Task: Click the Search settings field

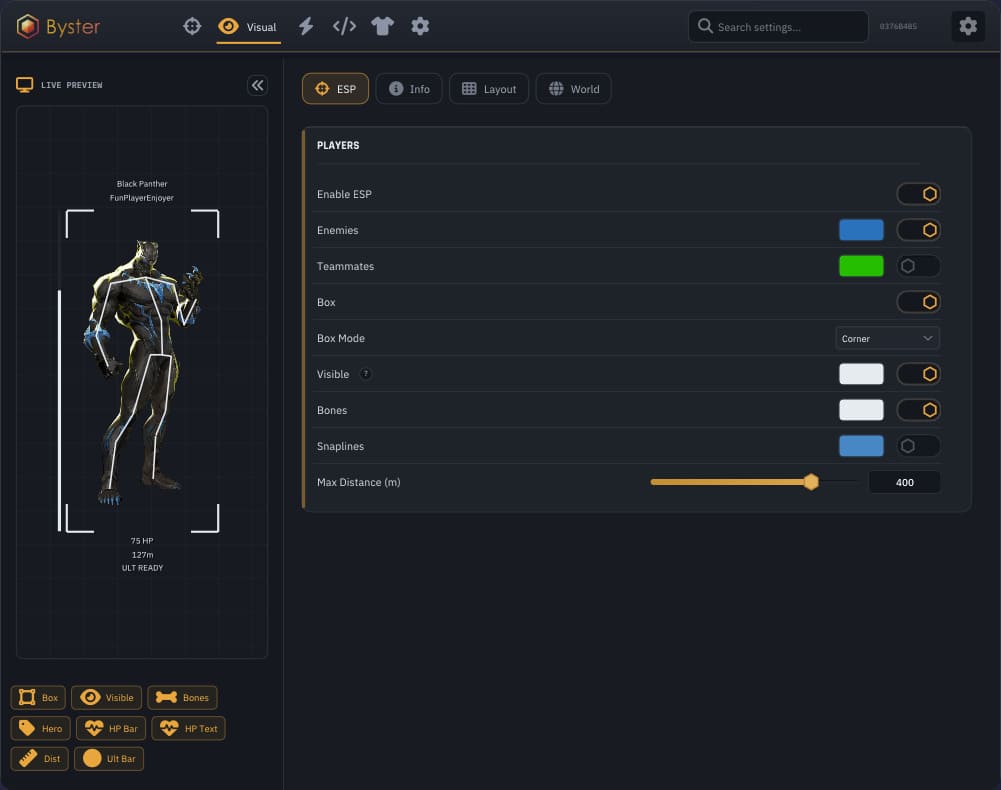Action: [x=778, y=27]
